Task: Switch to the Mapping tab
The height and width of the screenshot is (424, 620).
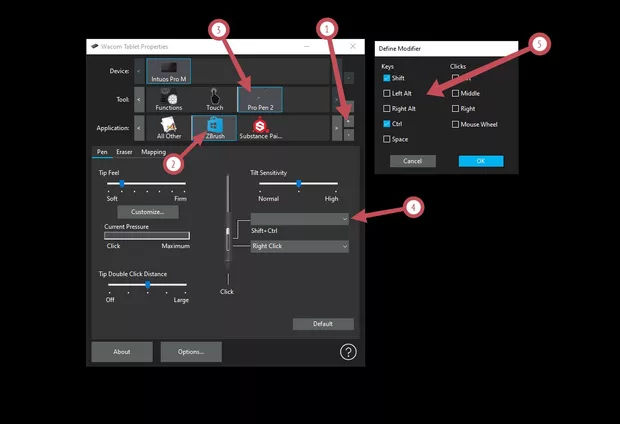Action: pyautogui.click(x=153, y=152)
